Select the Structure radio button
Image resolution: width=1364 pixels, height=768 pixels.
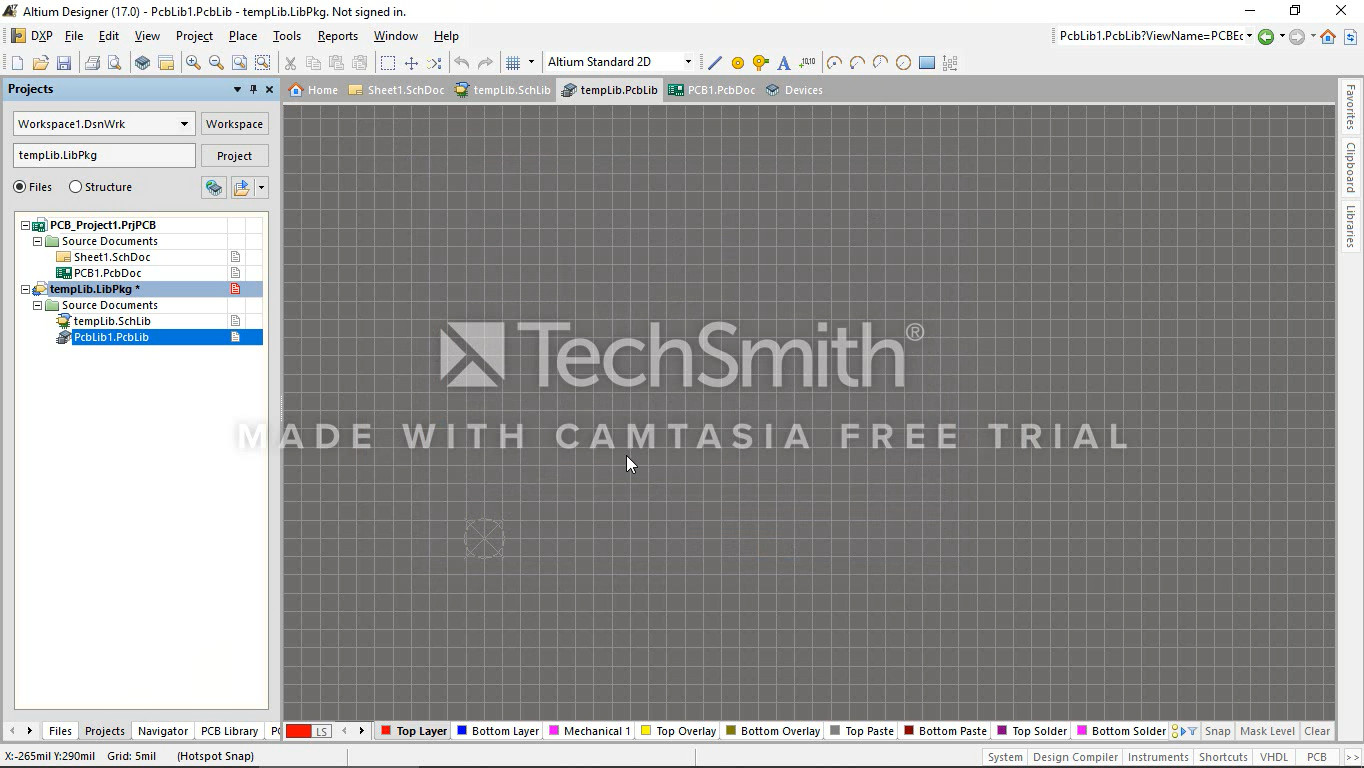[x=76, y=187]
